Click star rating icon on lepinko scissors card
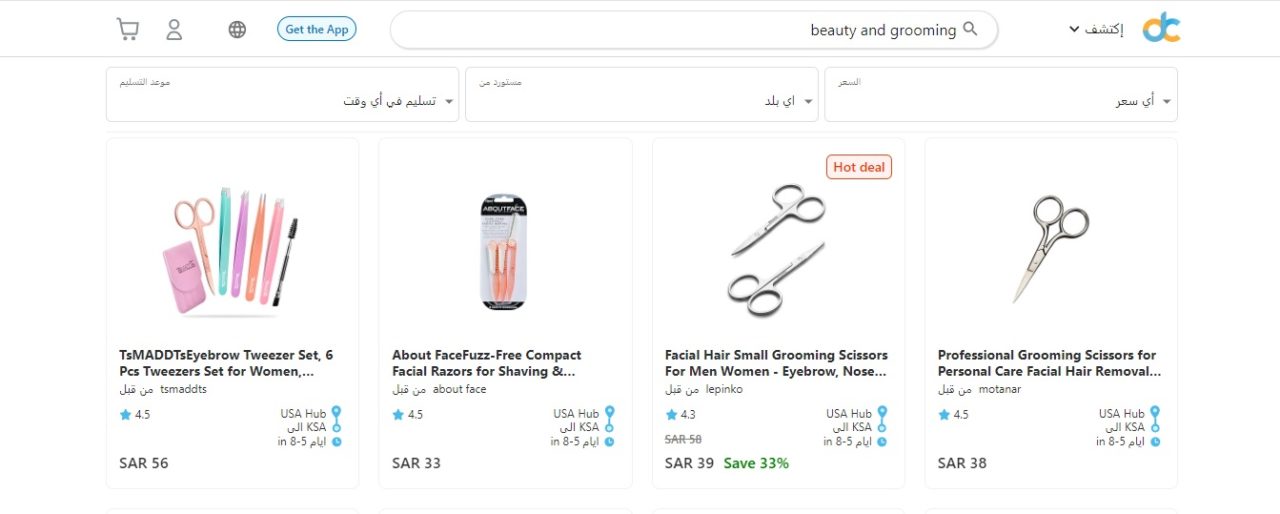The height and width of the screenshot is (514, 1280). (671, 414)
